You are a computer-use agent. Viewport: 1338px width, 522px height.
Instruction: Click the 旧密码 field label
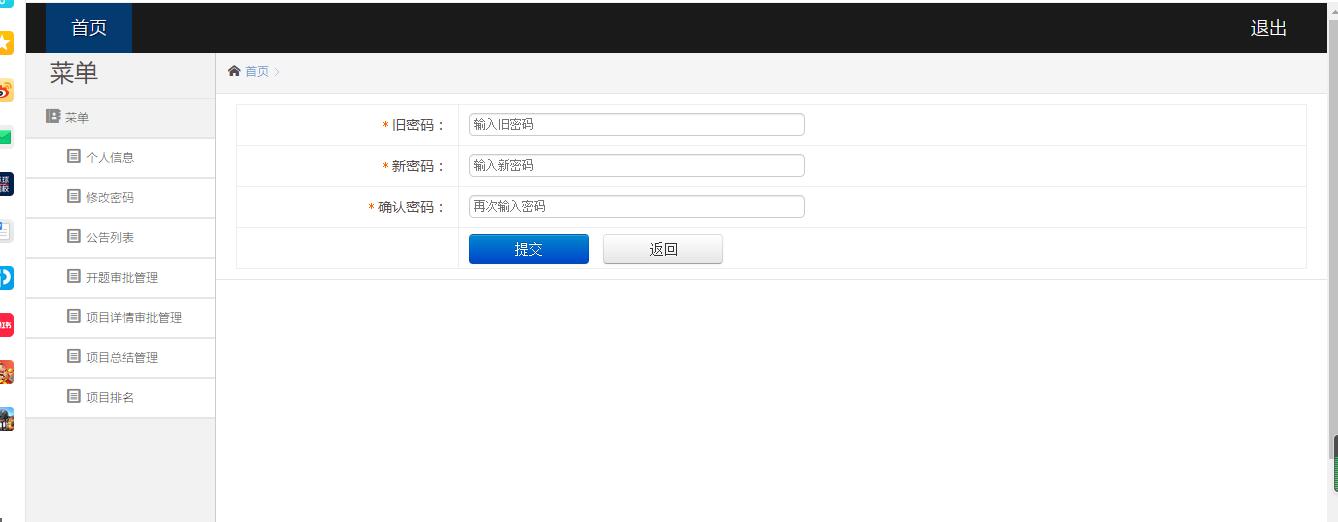[414, 125]
